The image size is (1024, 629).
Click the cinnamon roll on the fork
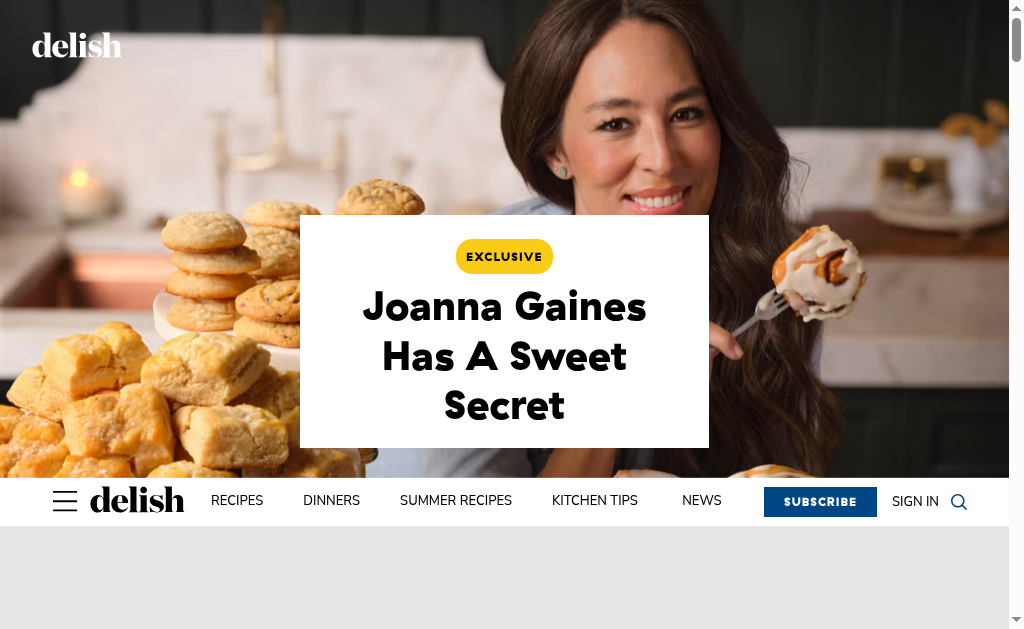click(x=819, y=272)
